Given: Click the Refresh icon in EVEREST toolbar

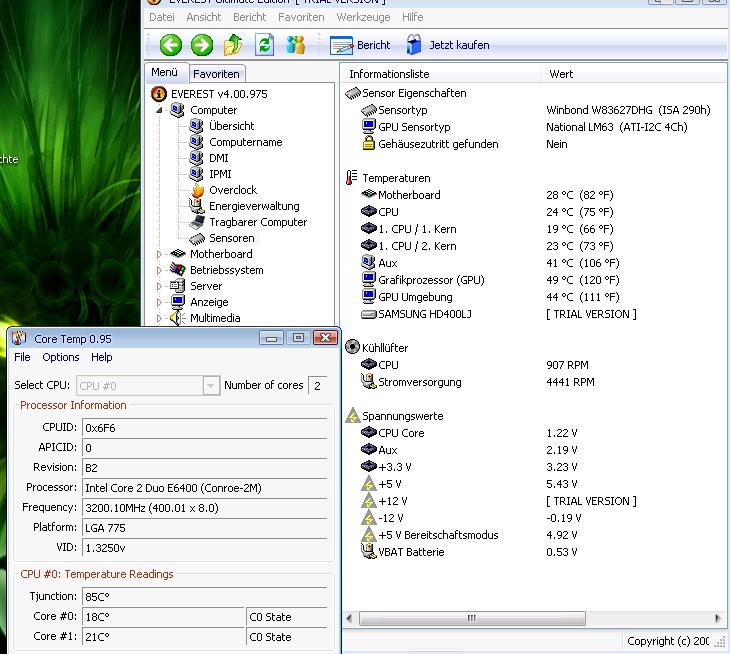Looking at the screenshot, I should click(x=264, y=45).
